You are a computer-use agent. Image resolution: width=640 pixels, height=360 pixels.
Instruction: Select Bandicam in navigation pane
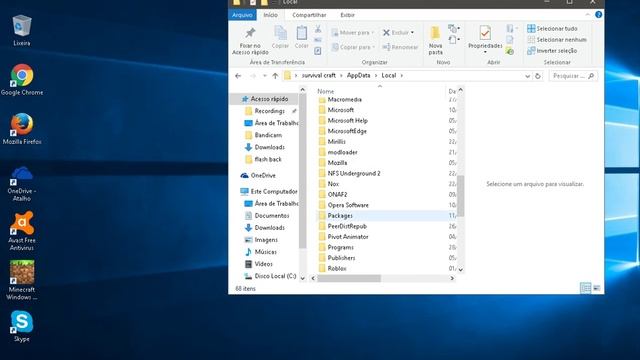coord(268,135)
